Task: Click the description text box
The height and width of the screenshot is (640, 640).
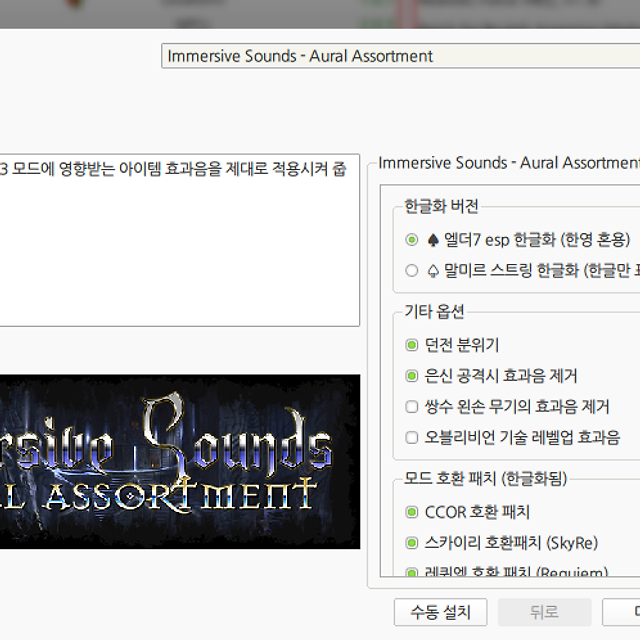Action: tap(180, 240)
